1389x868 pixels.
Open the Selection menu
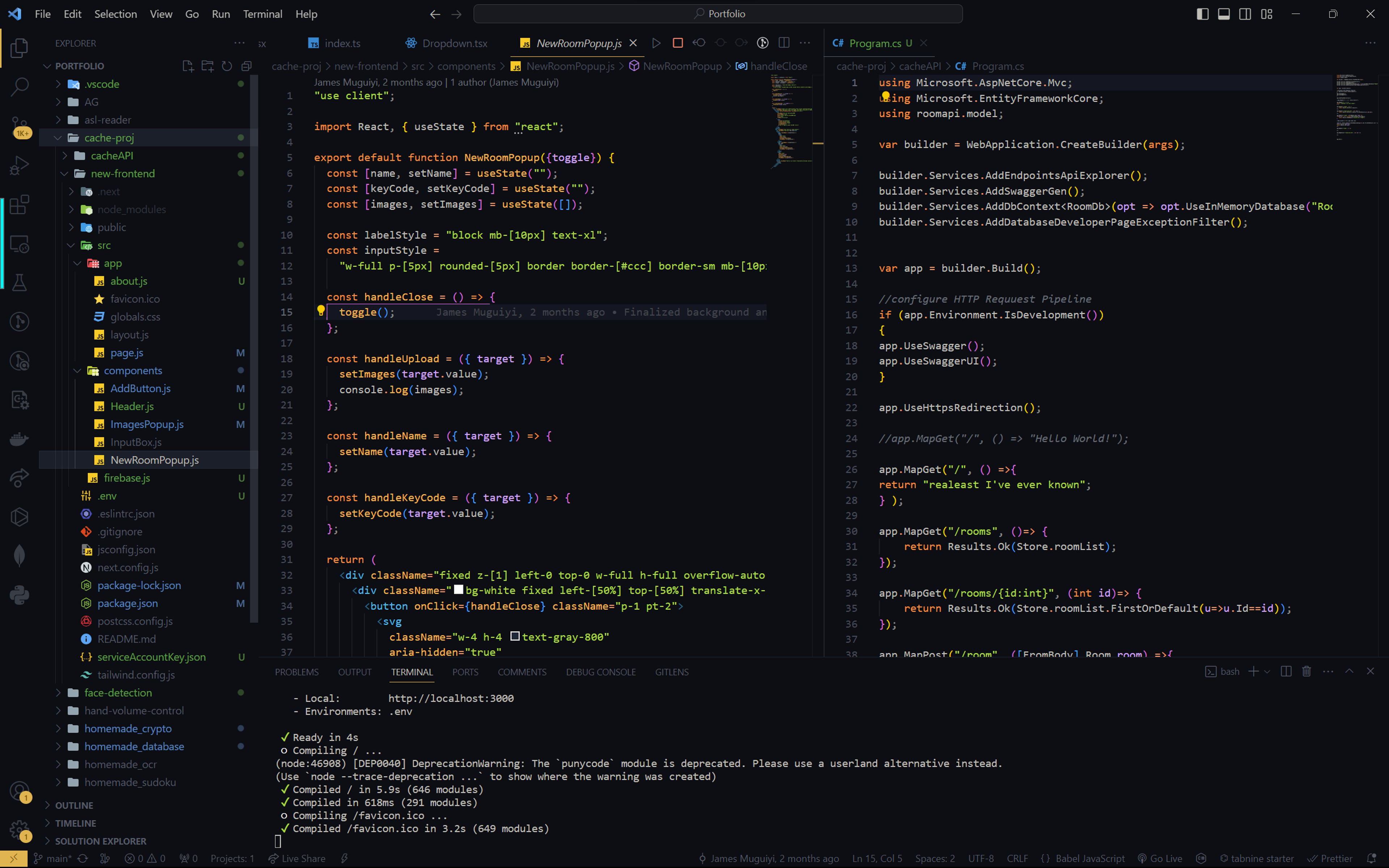(x=115, y=14)
